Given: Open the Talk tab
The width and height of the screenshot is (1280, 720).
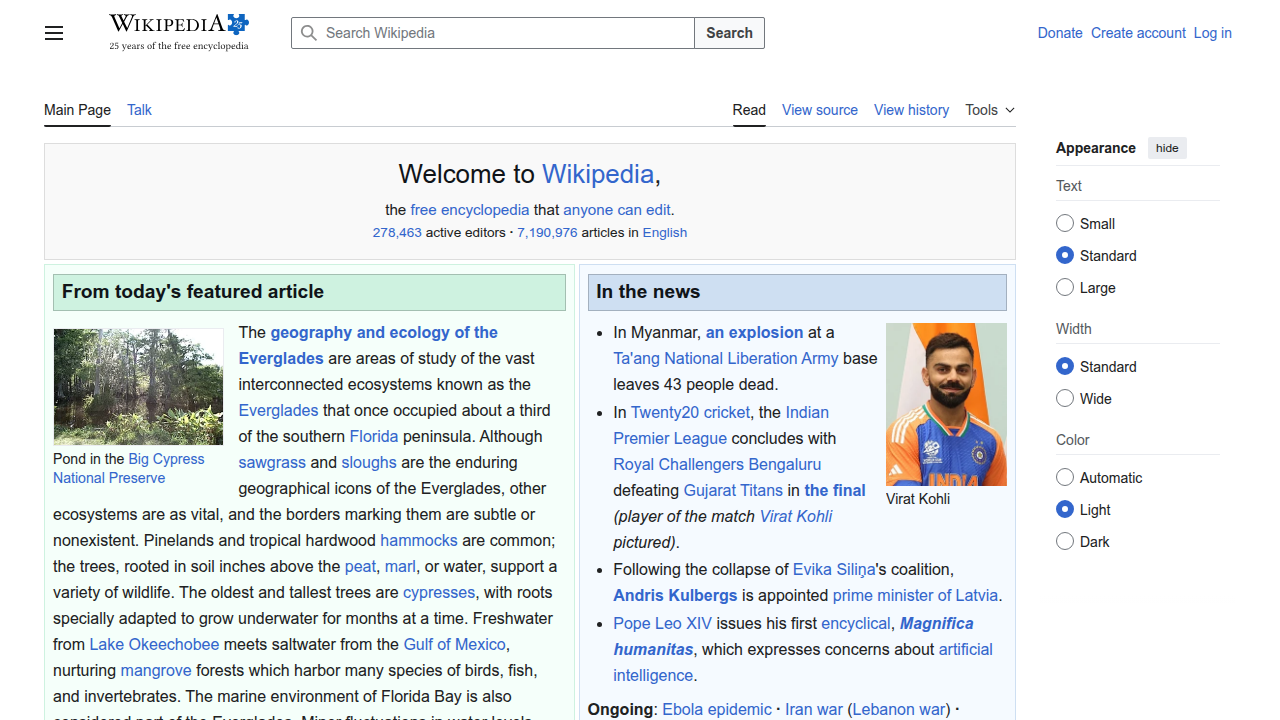Looking at the screenshot, I should (x=139, y=110).
